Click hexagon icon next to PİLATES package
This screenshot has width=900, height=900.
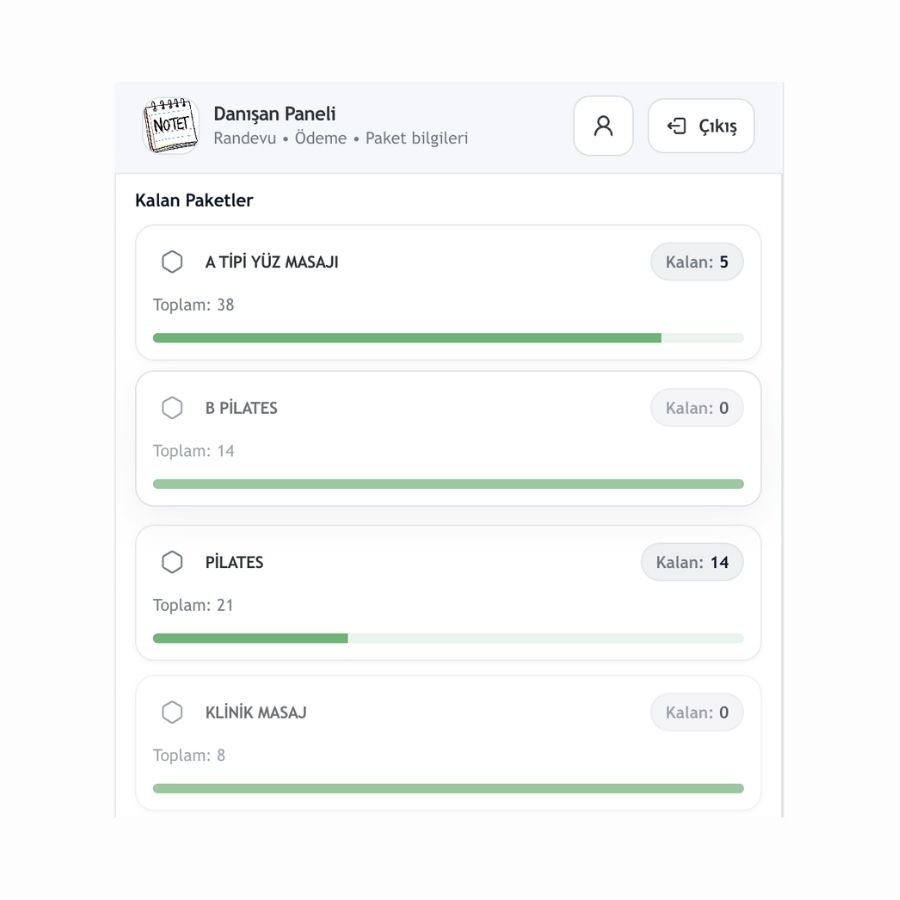[x=172, y=562]
